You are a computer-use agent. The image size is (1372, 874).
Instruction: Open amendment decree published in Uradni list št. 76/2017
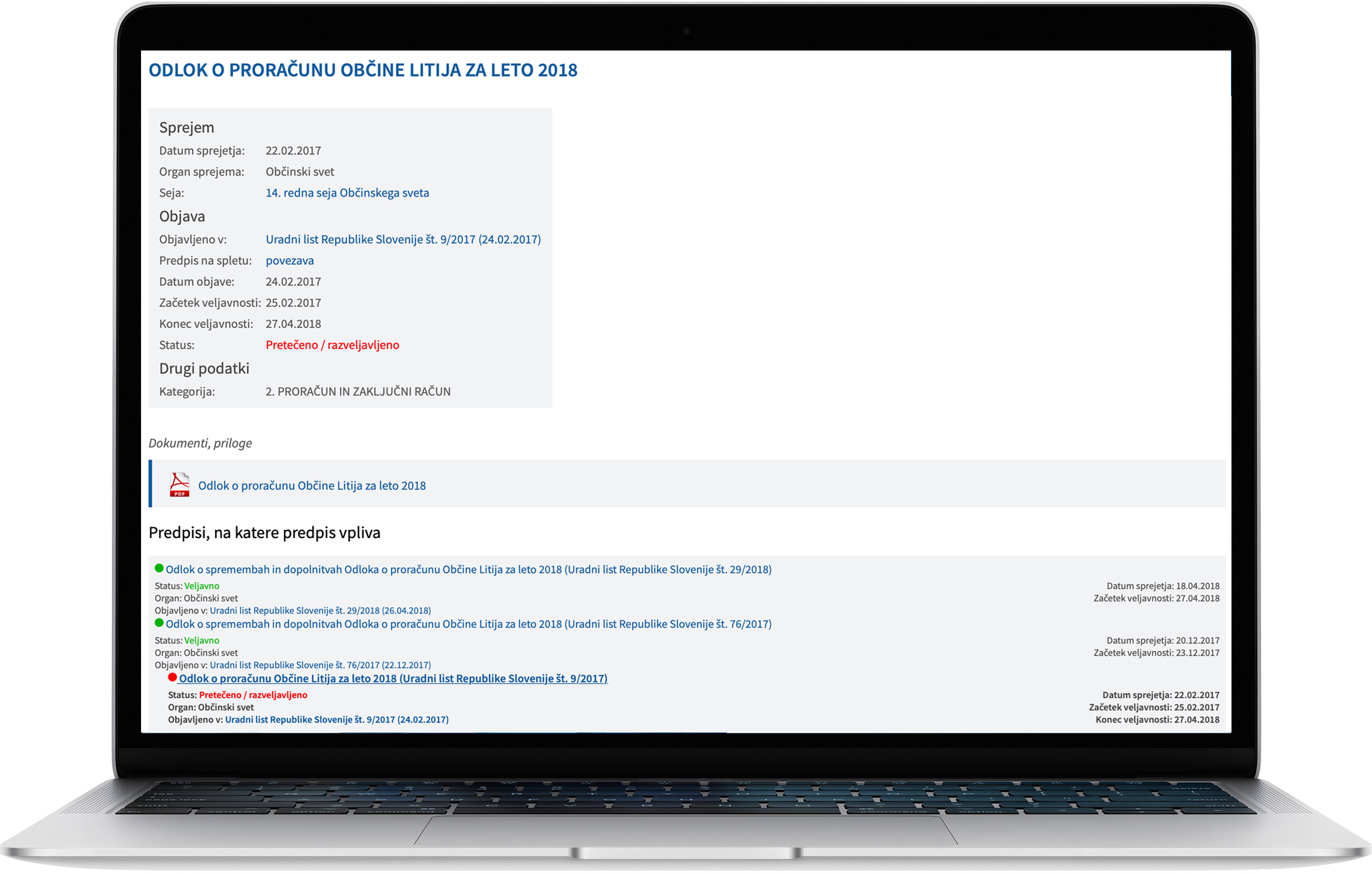468,624
